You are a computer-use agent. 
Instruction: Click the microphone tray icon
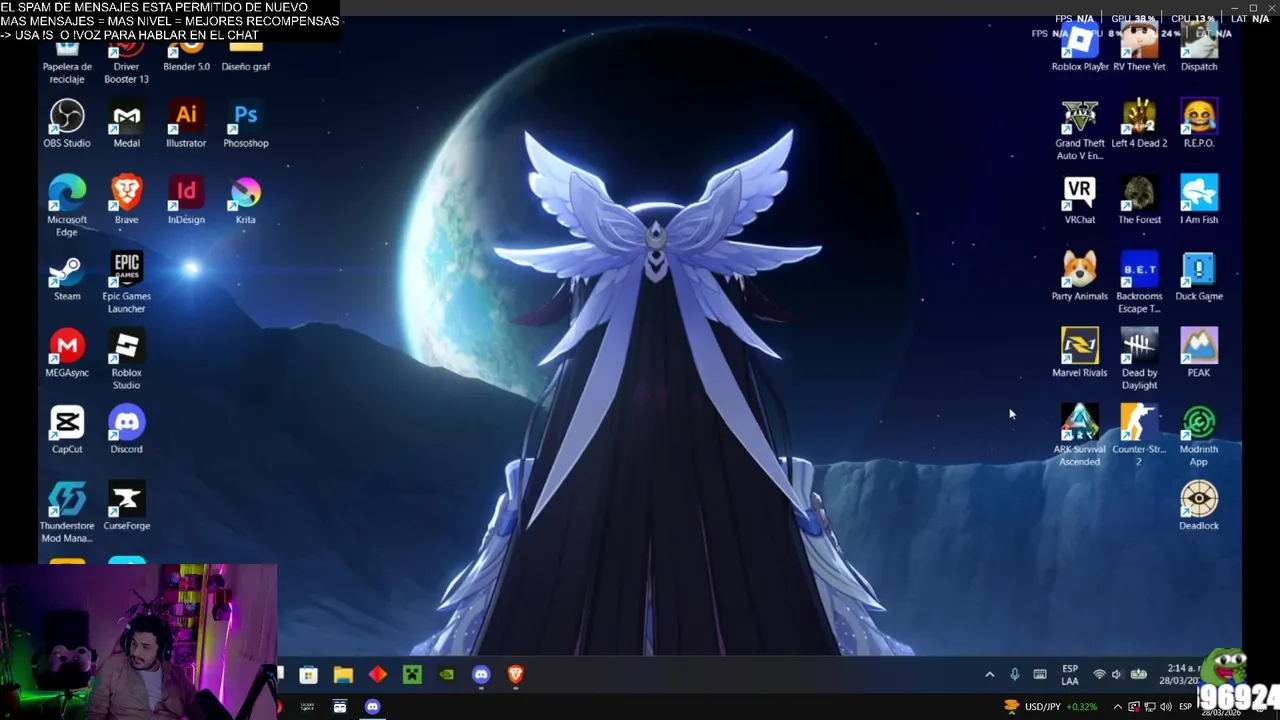1015,675
